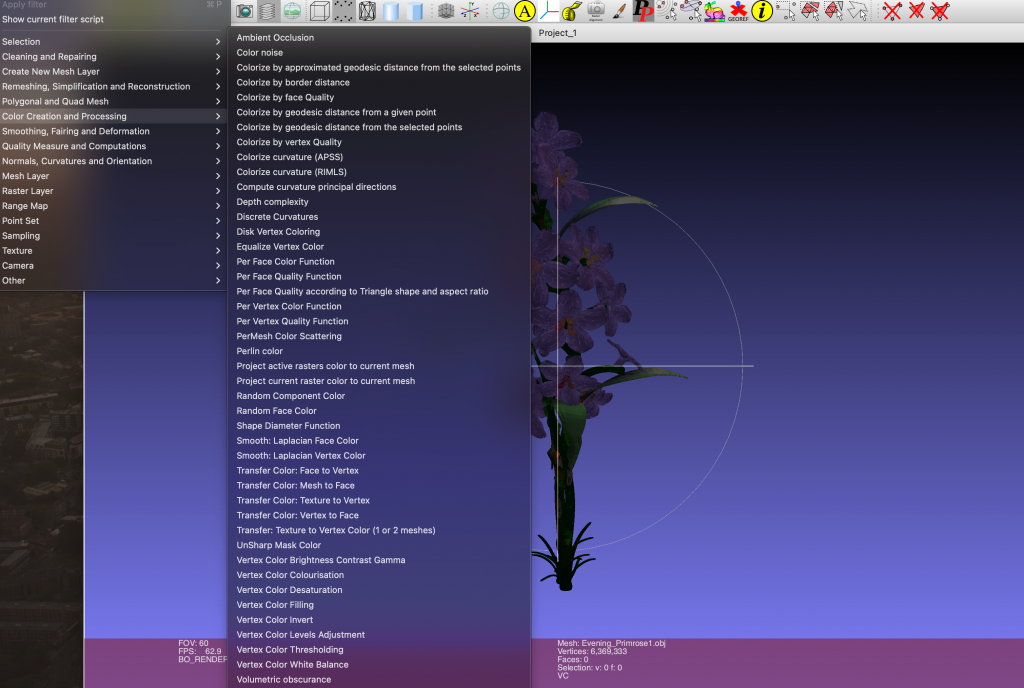Activate the PP pick points tool
Screen dimensions: 1024x688
tap(643, 10)
